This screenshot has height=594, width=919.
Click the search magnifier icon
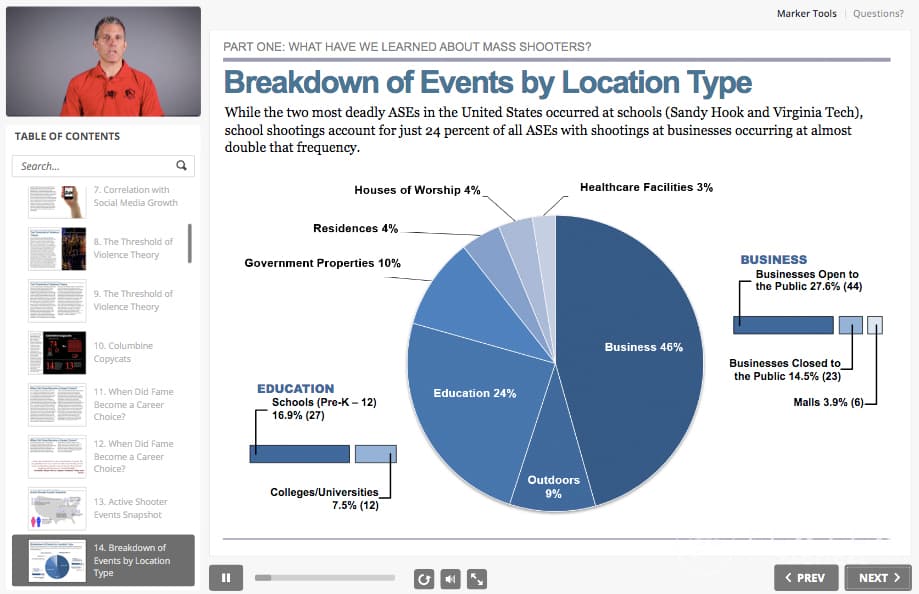[x=182, y=165]
